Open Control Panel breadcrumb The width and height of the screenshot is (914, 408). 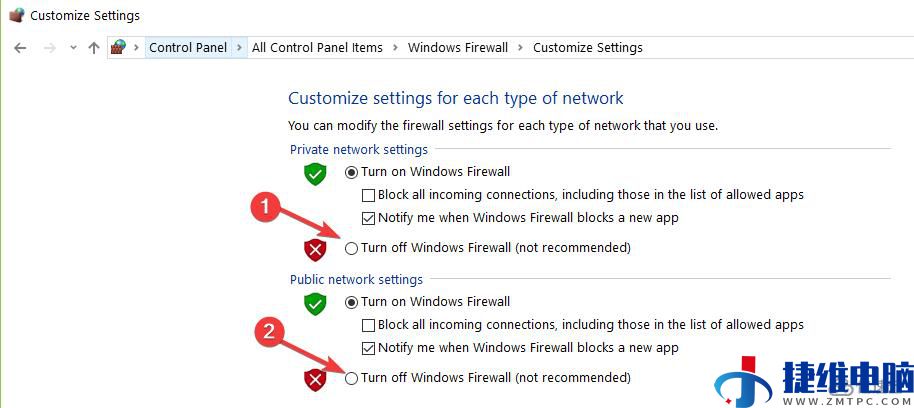coord(188,47)
